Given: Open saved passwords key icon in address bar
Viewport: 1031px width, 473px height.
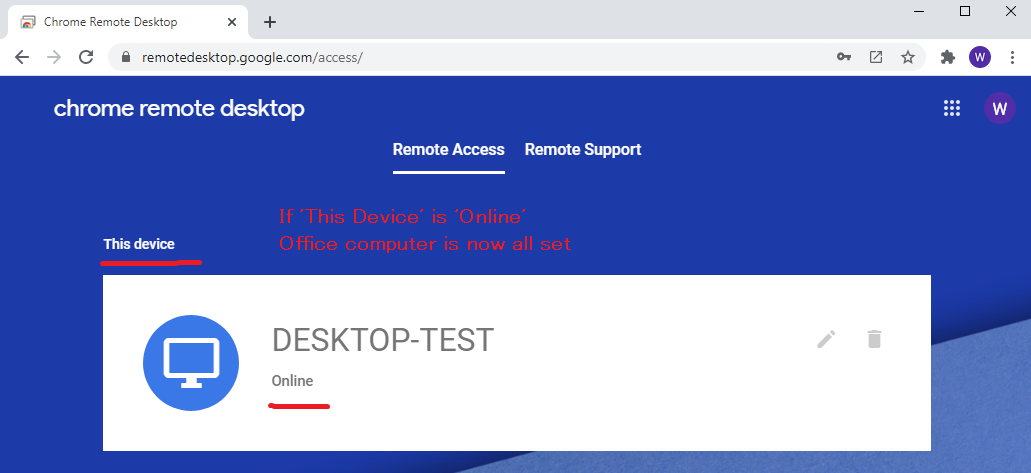Looking at the screenshot, I should [x=844, y=57].
